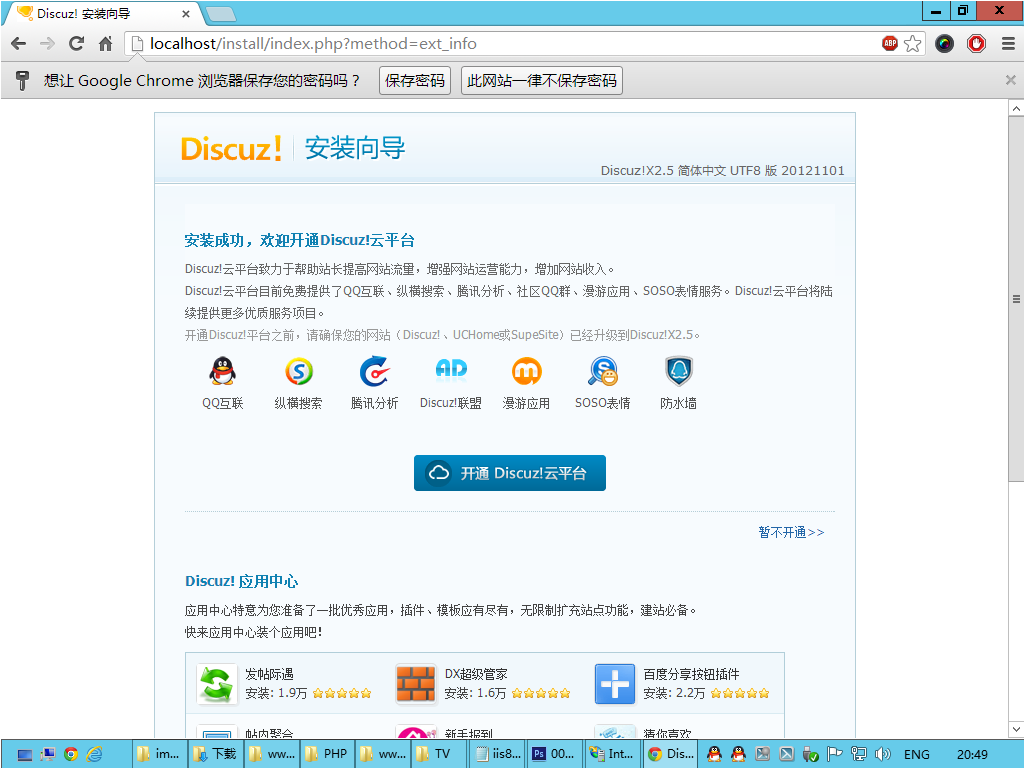Dismiss the save password infobar
The image size is (1024, 768).
point(1010,80)
